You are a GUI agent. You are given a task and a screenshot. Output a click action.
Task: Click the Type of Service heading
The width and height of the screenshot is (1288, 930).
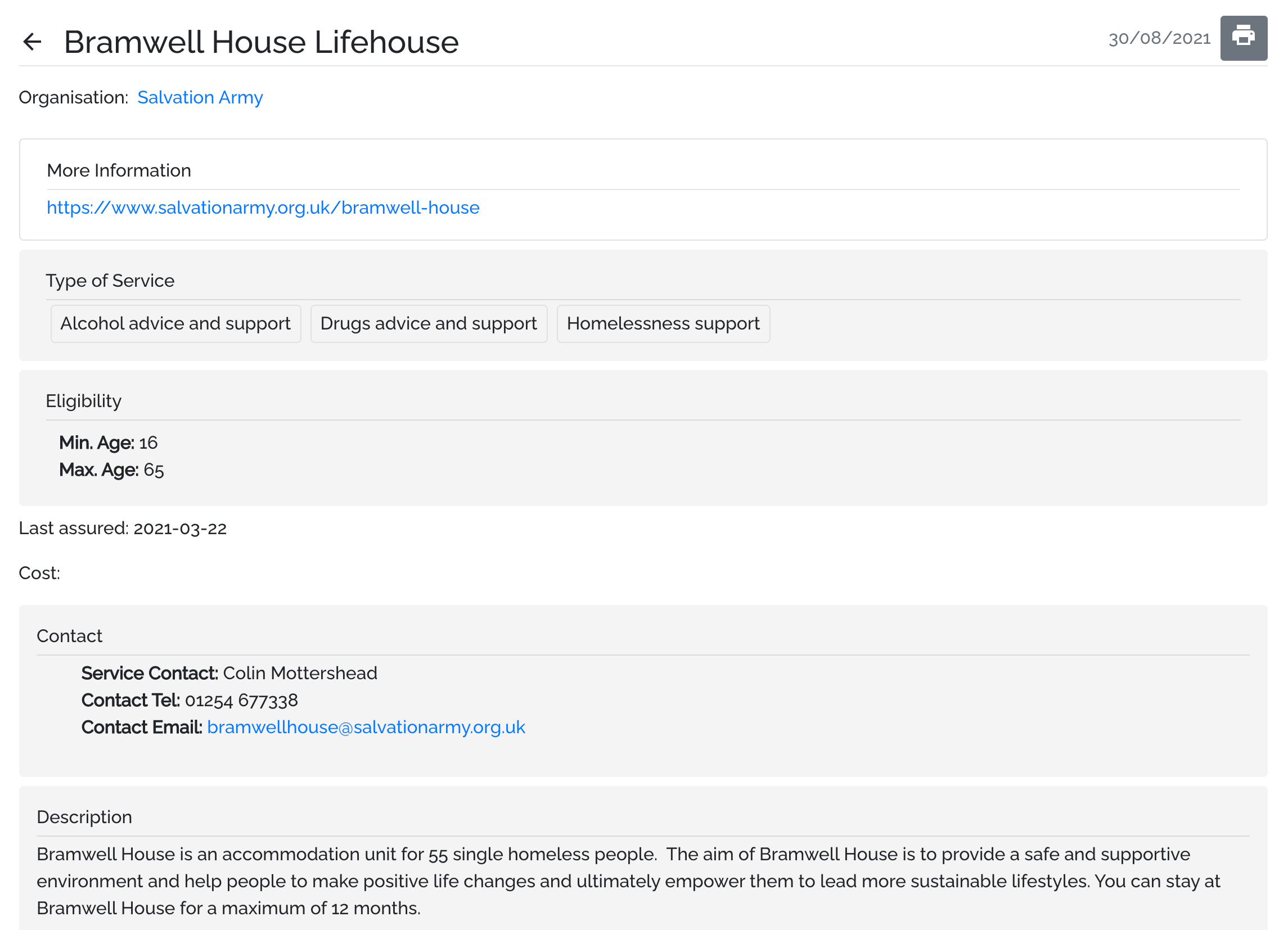click(110, 281)
